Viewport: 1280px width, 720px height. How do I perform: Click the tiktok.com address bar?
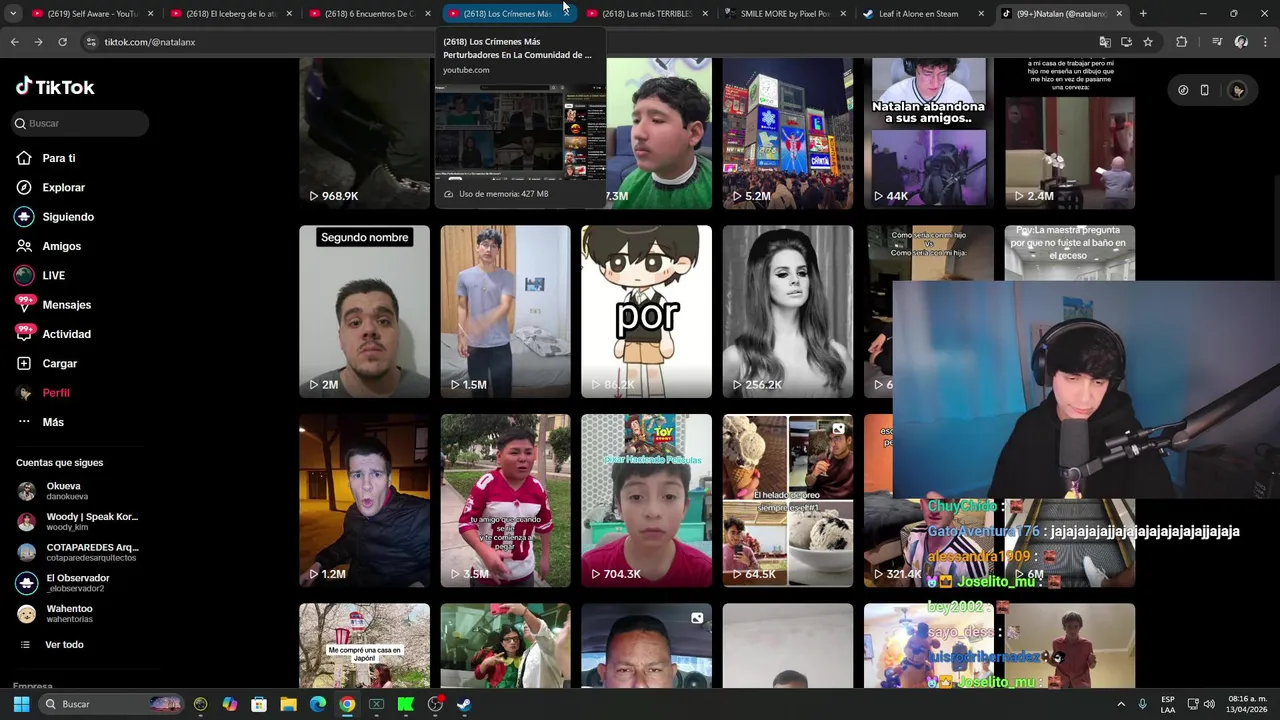[x=590, y=42]
